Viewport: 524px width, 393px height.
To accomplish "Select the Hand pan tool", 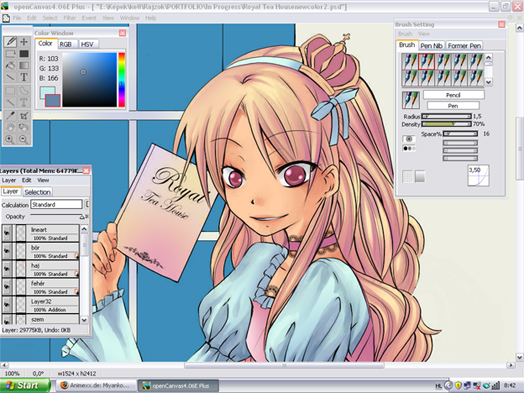I will (x=10, y=127).
